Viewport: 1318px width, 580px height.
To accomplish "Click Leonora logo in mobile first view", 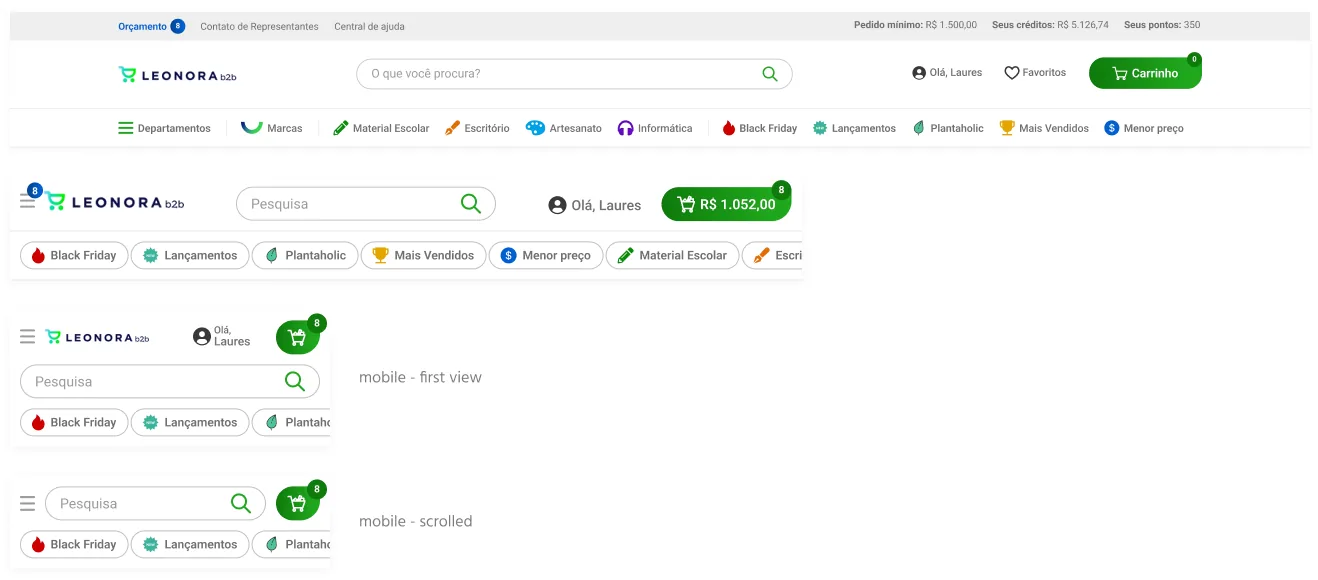I will tap(97, 338).
